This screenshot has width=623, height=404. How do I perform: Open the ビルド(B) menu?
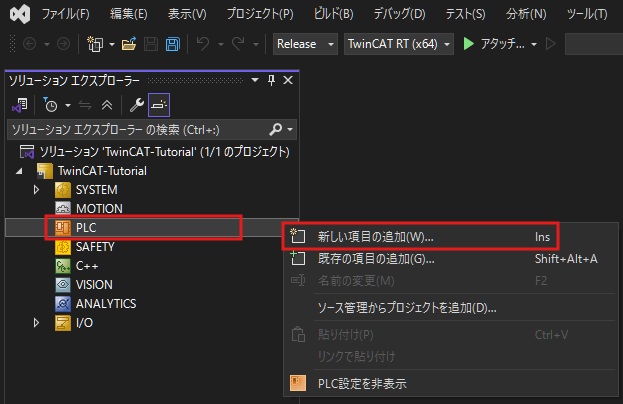click(x=332, y=14)
